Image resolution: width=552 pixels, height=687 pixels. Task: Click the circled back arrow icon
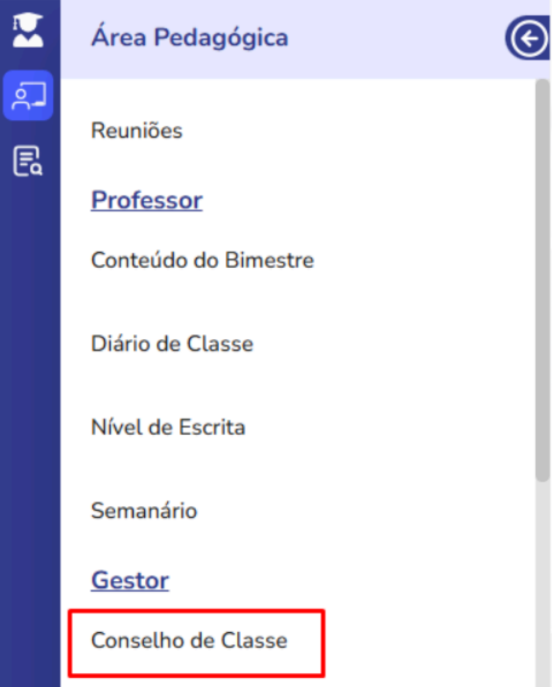(528, 39)
